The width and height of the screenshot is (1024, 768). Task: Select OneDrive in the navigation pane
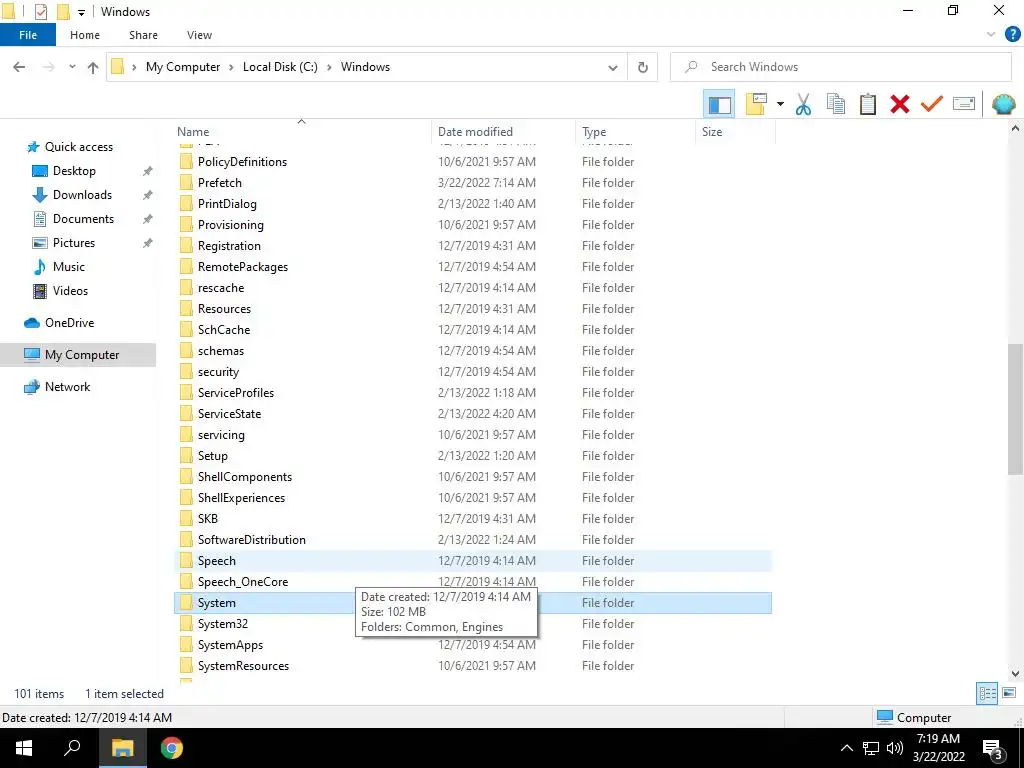[x=69, y=323]
